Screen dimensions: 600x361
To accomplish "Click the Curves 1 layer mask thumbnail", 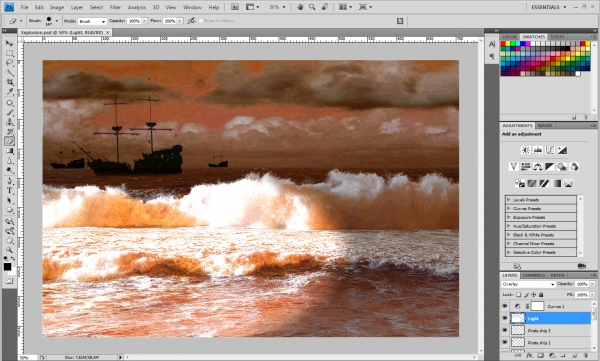I will [x=537, y=306].
